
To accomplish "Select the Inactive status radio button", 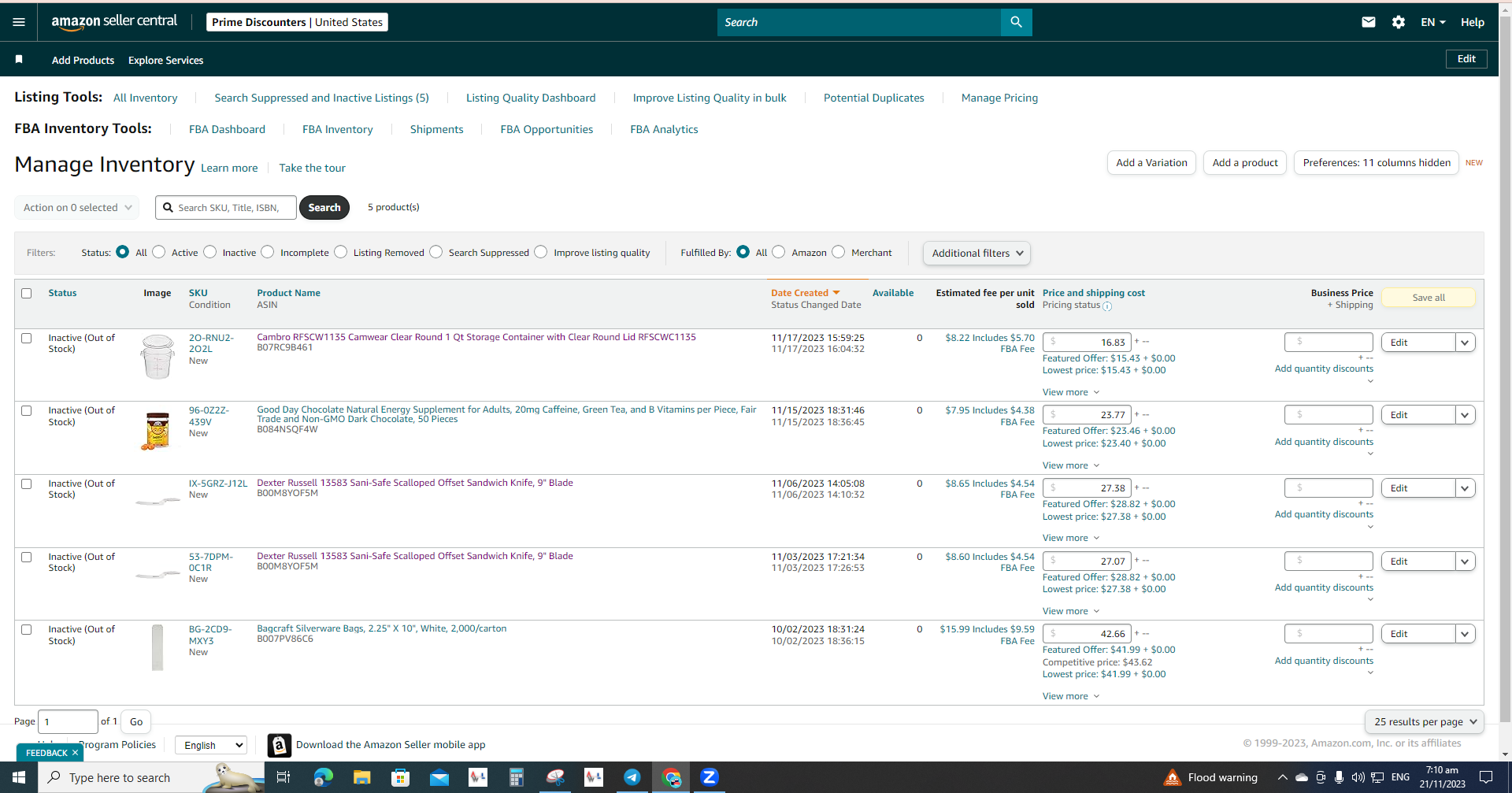I will (209, 252).
